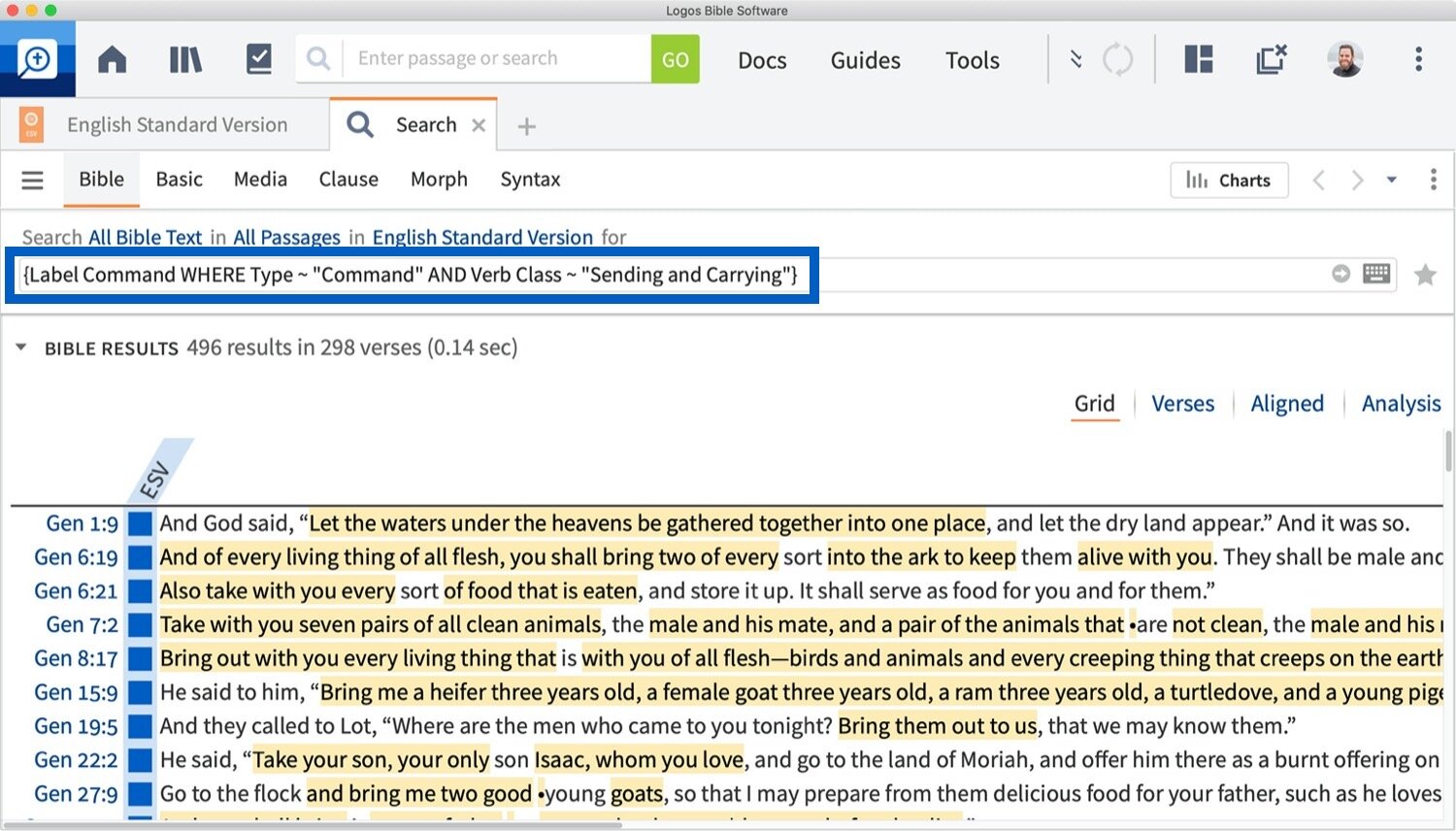Select the Clause search type tab
Screen dimensions: 1456x831
coord(348,180)
